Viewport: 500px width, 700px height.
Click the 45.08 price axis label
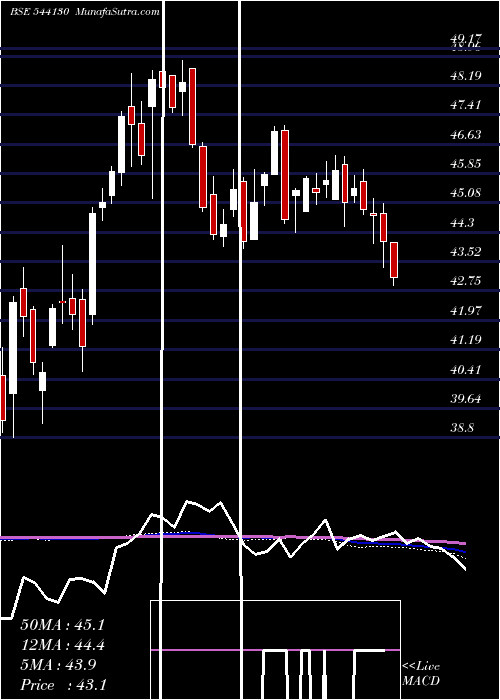466,193
